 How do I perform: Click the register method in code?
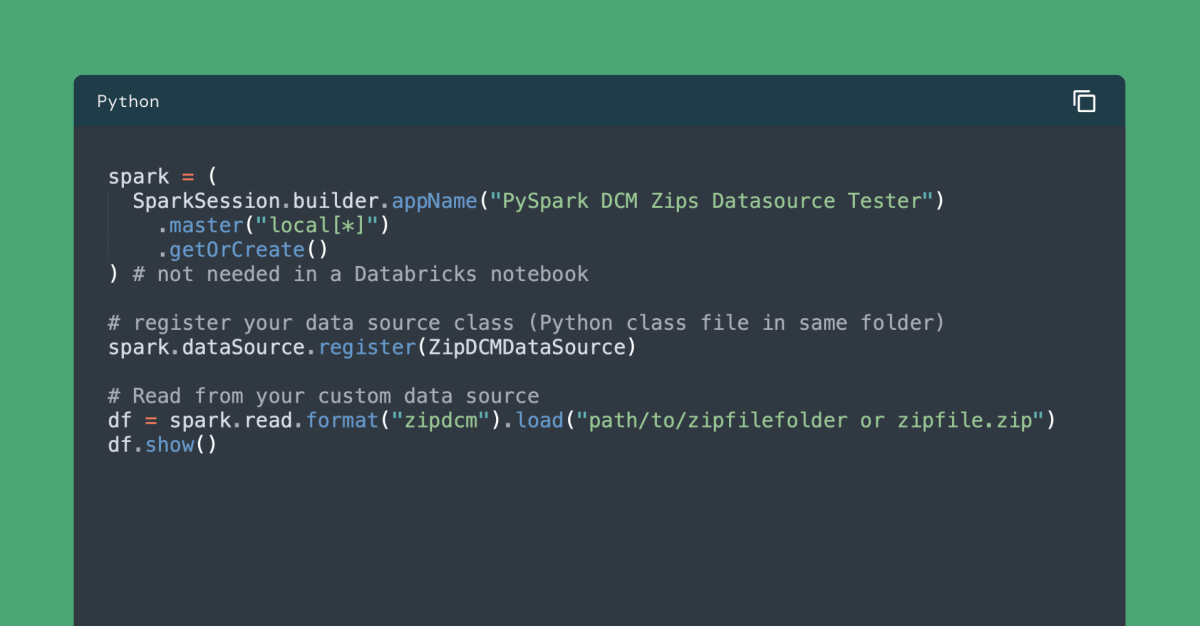tap(360, 347)
